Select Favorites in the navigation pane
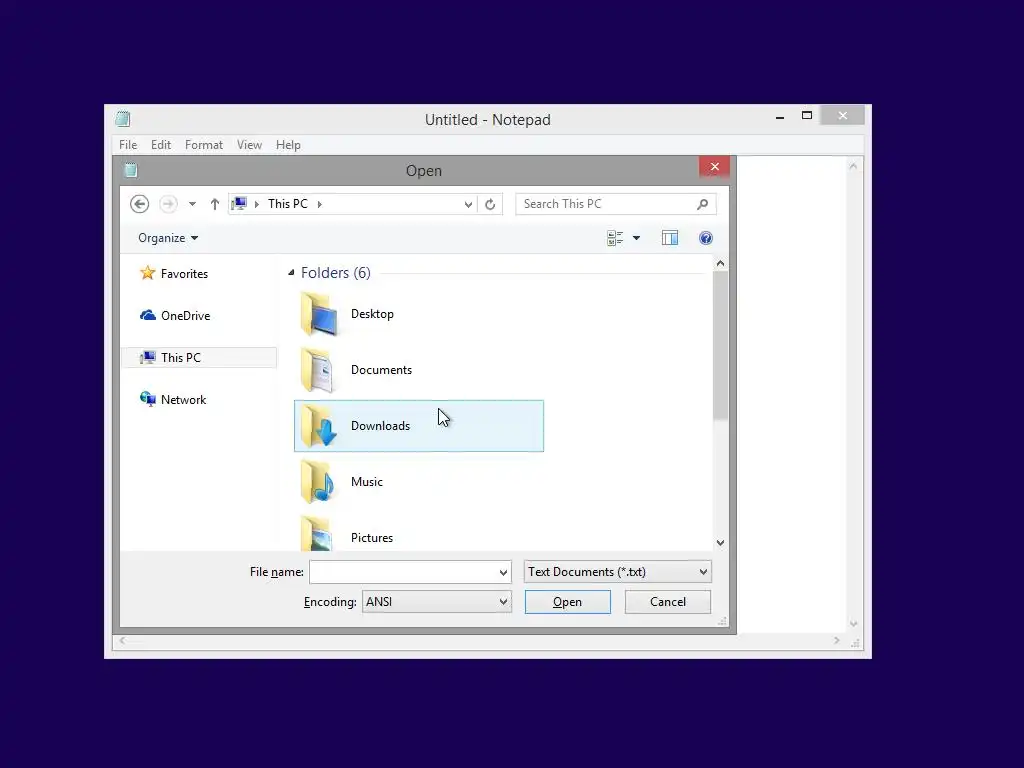This screenshot has width=1024, height=768. tap(184, 274)
